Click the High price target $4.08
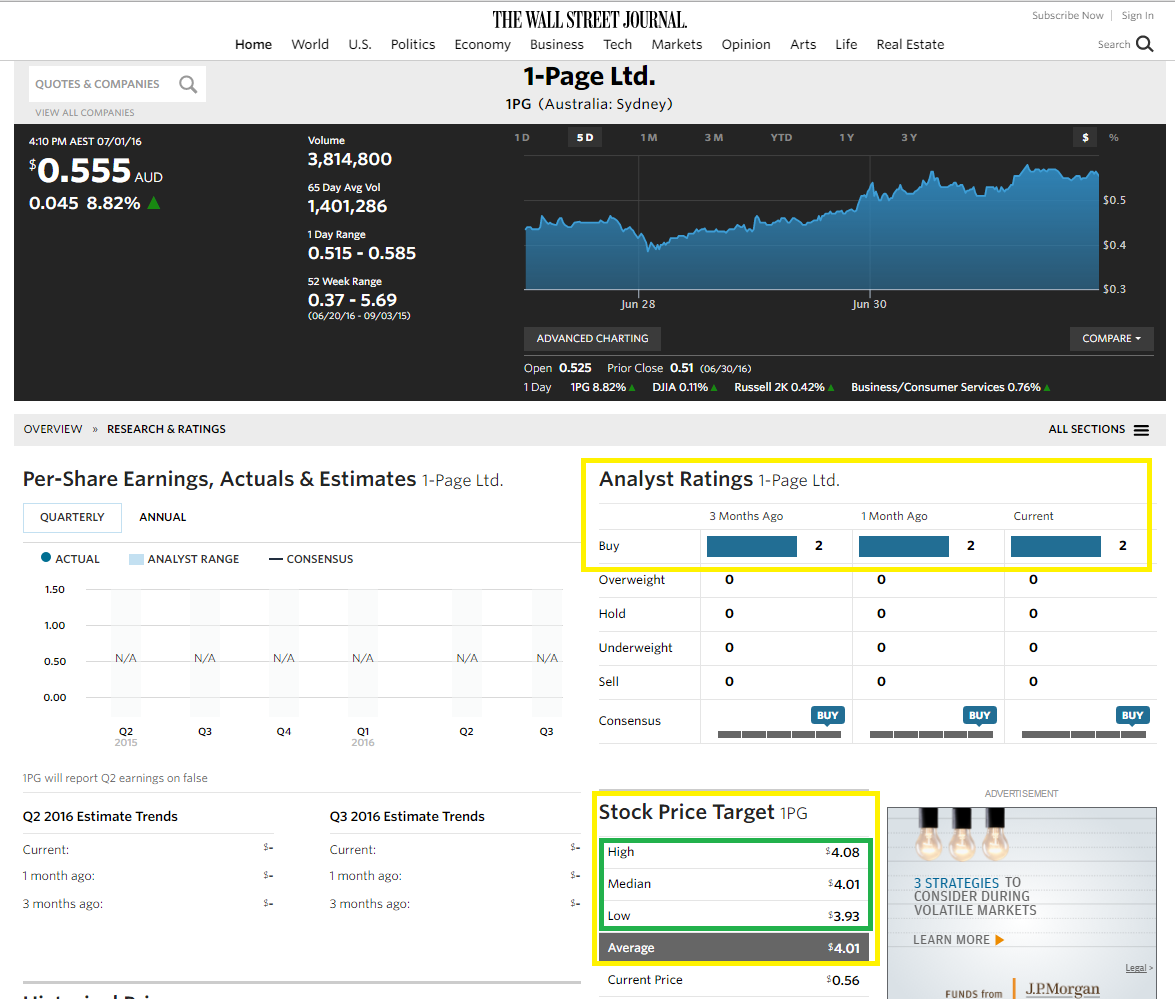This screenshot has height=999, width=1175. (x=842, y=853)
